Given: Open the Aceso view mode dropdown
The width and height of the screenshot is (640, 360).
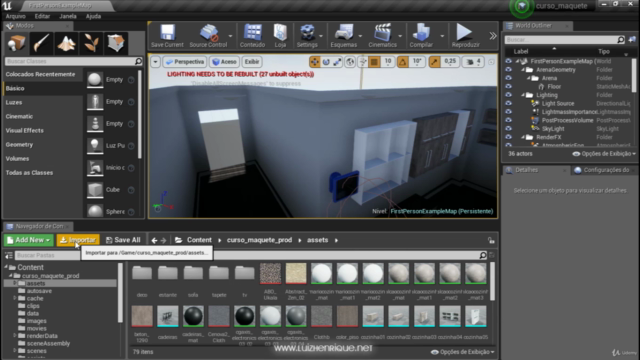Looking at the screenshot, I should (225, 62).
